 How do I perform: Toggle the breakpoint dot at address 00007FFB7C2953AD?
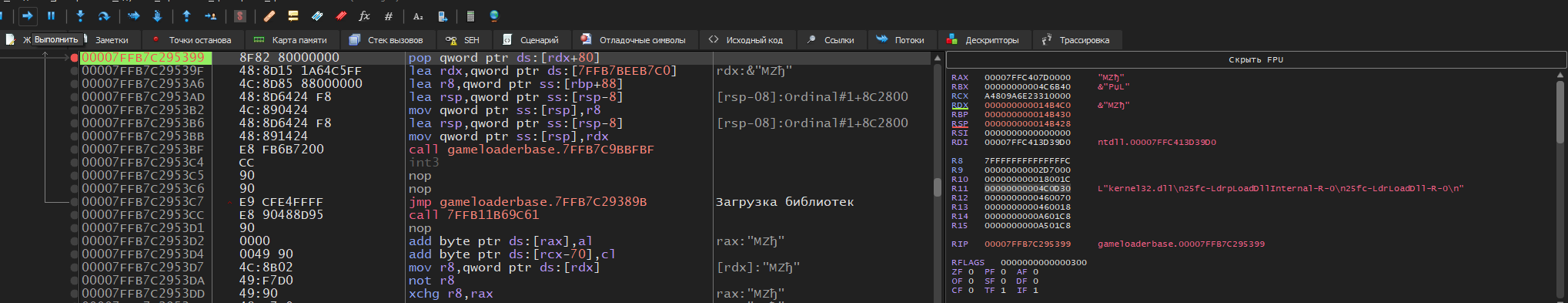click(x=74, y=97)
